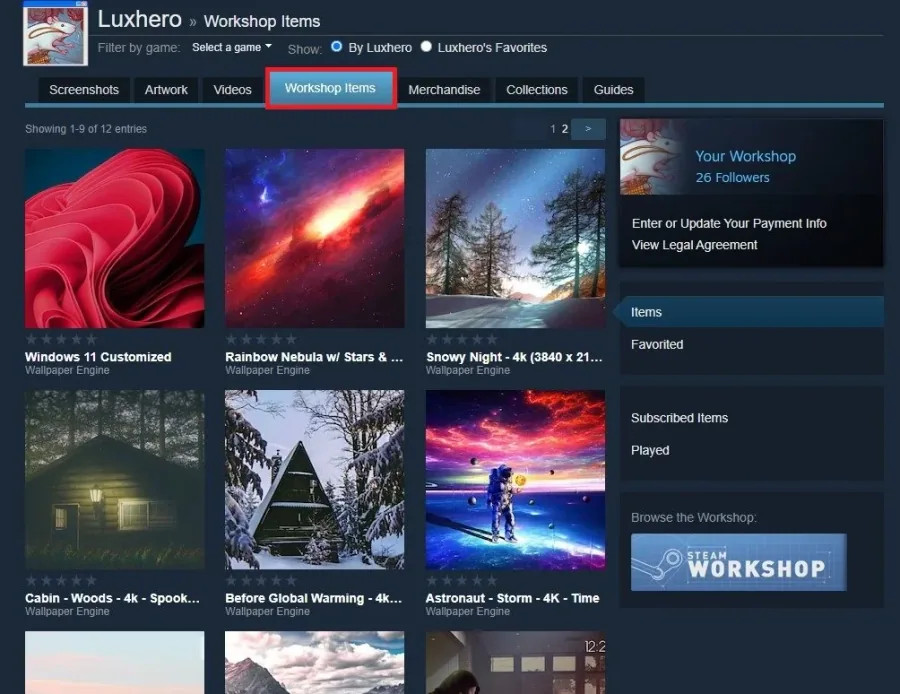Click the star rating under Astronaut Storm
This screenshot has height=694, width=900.
462,580
